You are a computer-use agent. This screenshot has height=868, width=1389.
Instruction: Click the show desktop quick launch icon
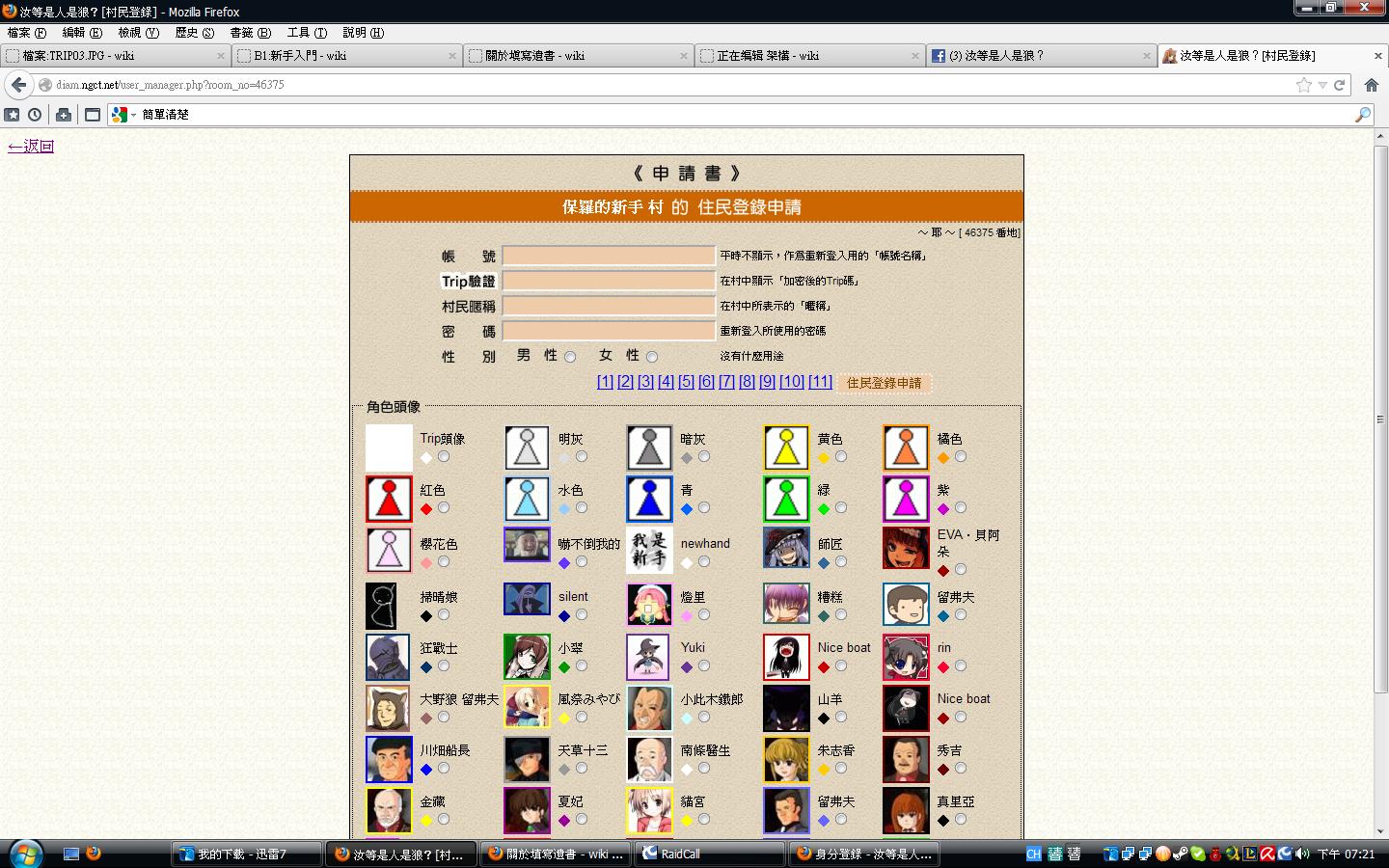pos(70,854)
